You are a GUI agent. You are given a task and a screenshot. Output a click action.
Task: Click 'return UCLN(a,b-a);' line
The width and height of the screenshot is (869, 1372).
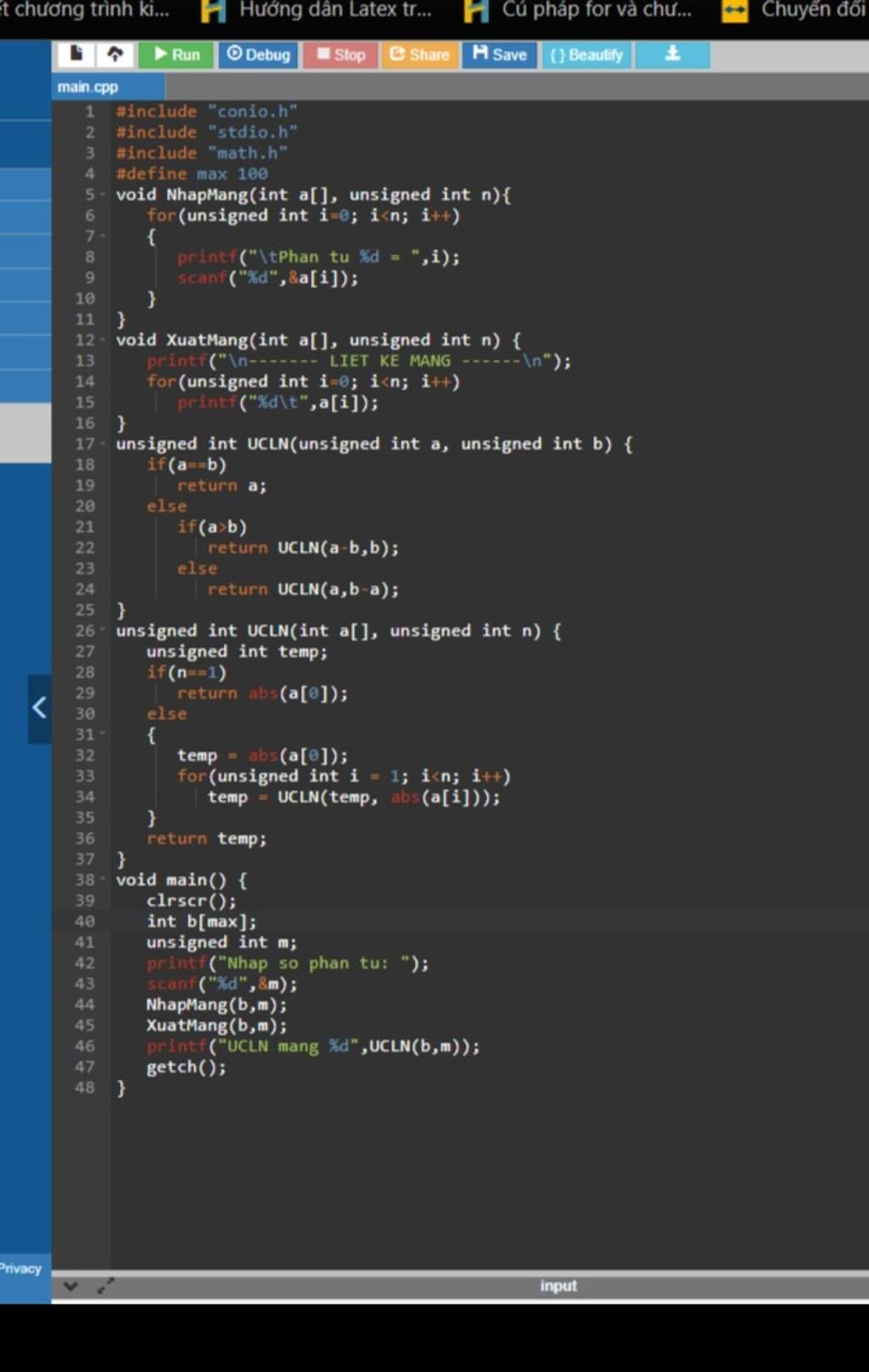pos(303,589)
